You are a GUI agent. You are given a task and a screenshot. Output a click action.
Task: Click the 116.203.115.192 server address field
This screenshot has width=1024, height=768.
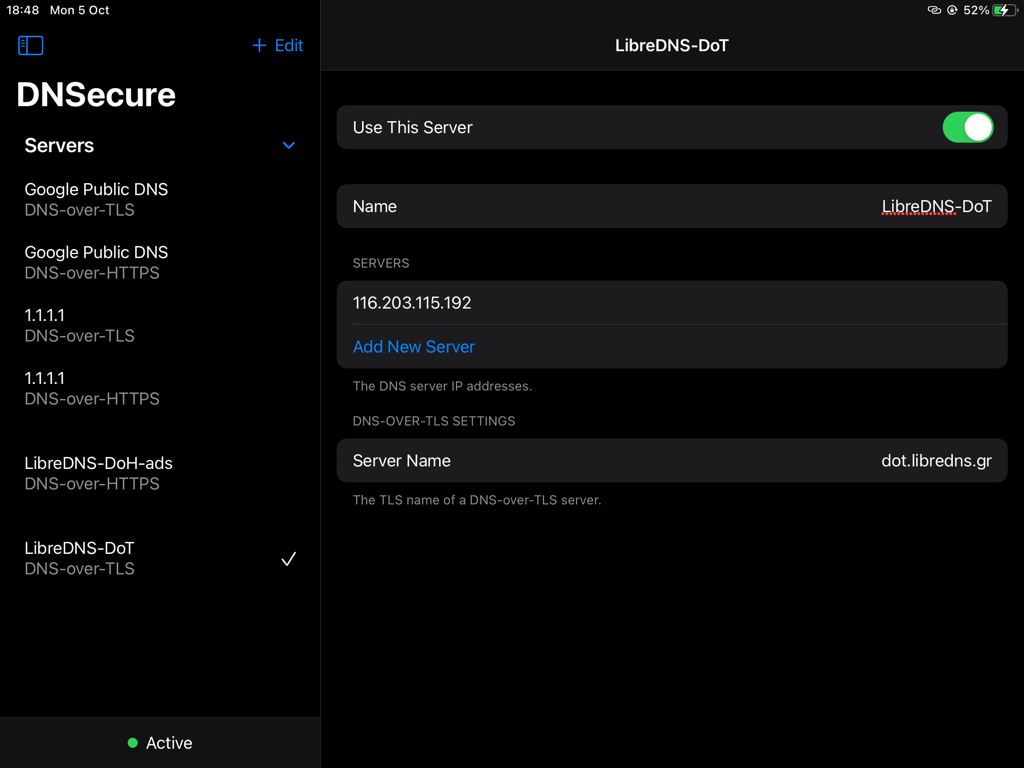tap(412, 303)
